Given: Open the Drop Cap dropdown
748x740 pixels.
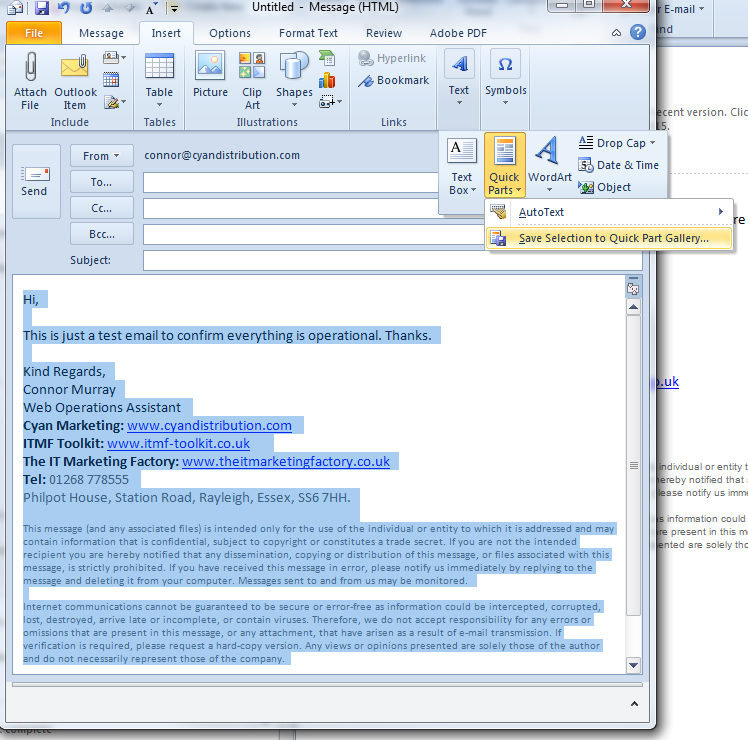Looking at the screenshot, I should click(x=619, y=143).
